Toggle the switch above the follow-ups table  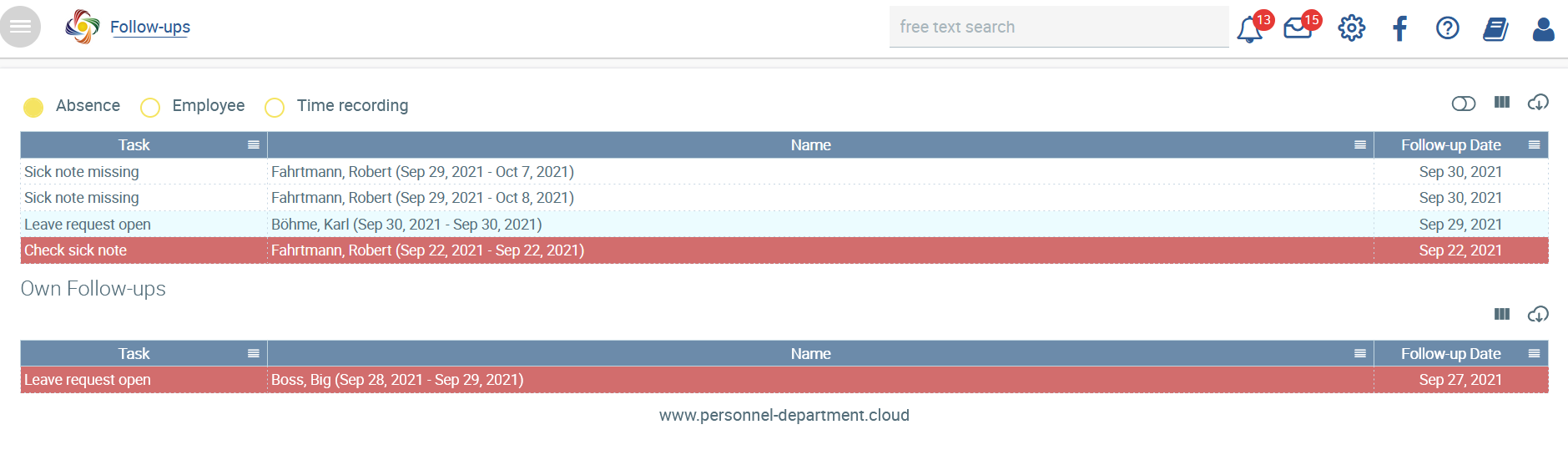(1464, 104)
